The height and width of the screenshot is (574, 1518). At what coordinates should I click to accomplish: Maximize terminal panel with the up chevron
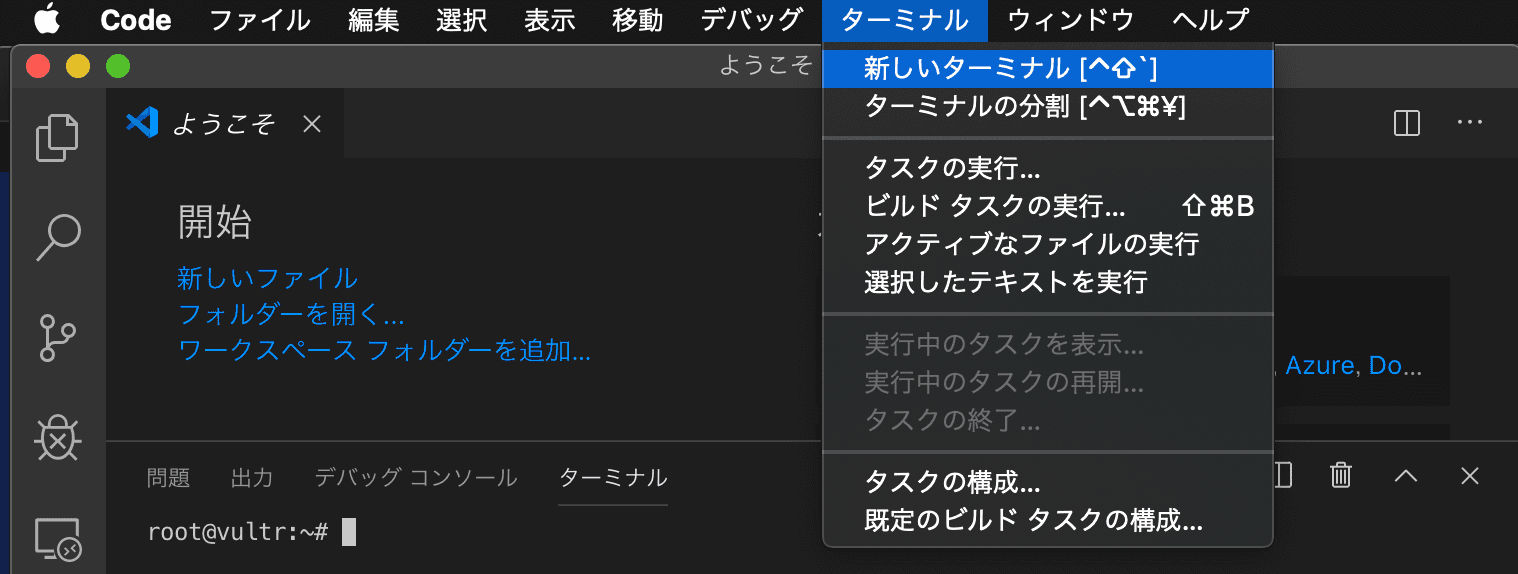point(1406,476)
